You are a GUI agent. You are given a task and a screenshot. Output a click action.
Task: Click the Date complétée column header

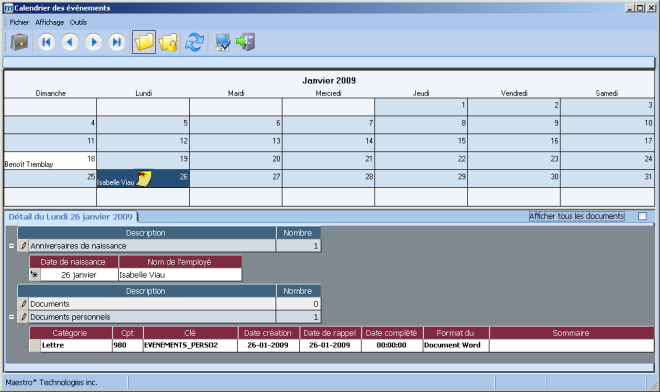point(391,333)
